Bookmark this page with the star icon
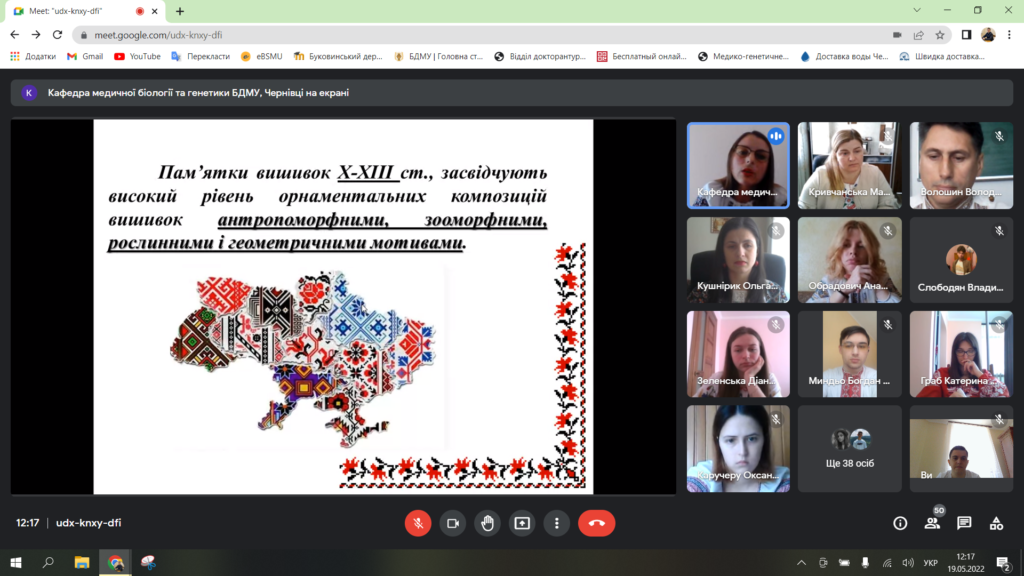 point(941,34)
